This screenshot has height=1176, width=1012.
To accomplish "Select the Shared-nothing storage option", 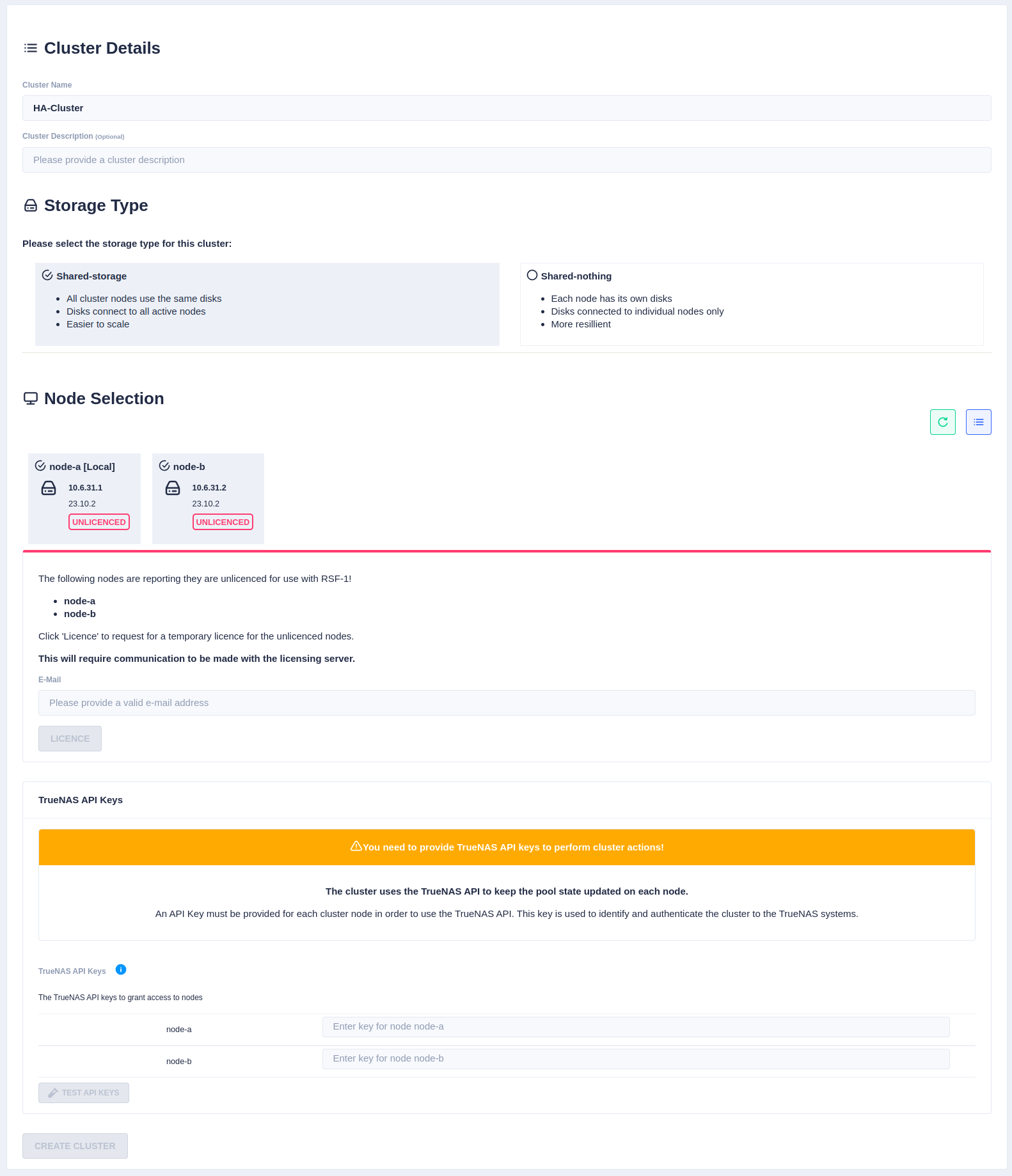I will click(532, 276).
